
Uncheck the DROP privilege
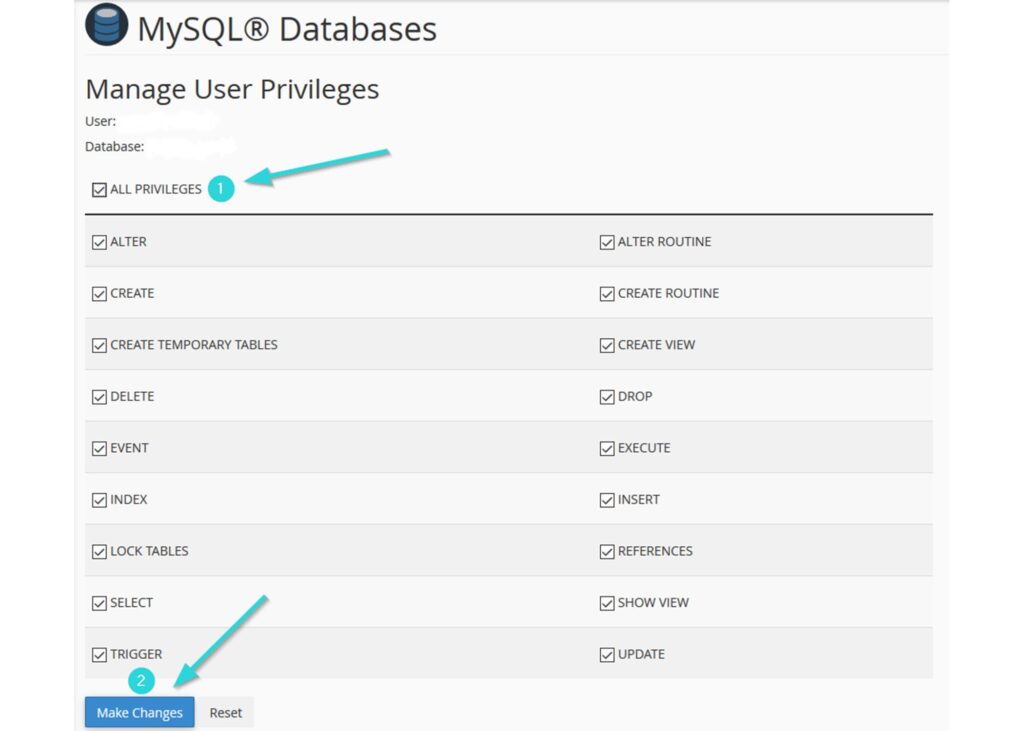click(x=607, y=397)
